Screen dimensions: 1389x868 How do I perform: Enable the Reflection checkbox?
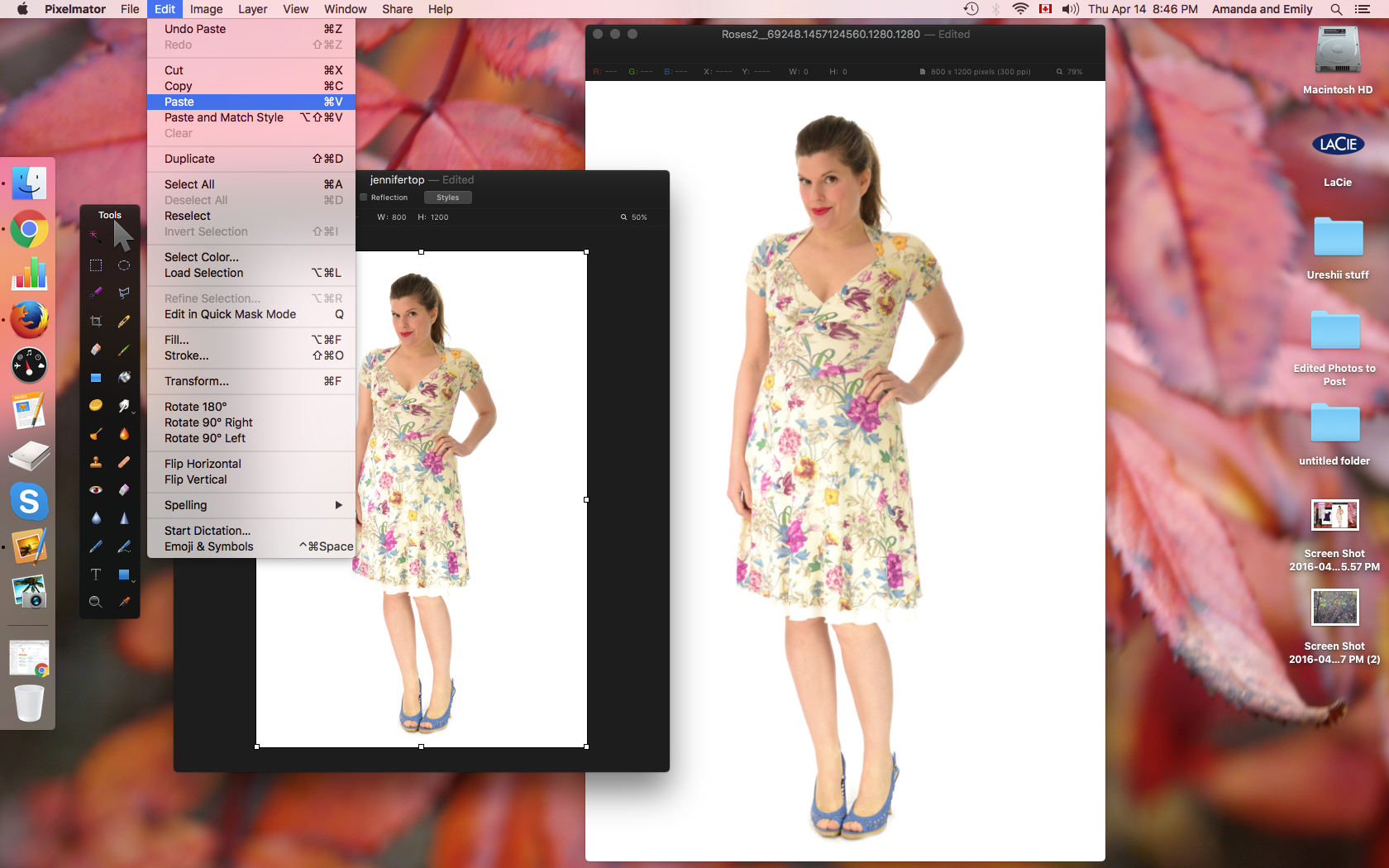tap(364, 198)
